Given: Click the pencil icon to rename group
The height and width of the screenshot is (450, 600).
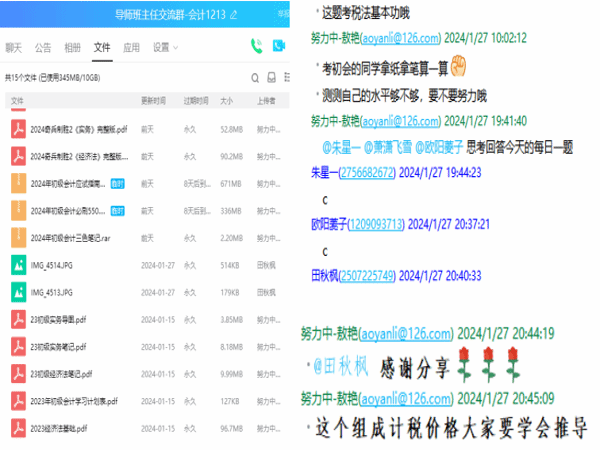Looking at the screenshot, I should [x=233, y=15].
